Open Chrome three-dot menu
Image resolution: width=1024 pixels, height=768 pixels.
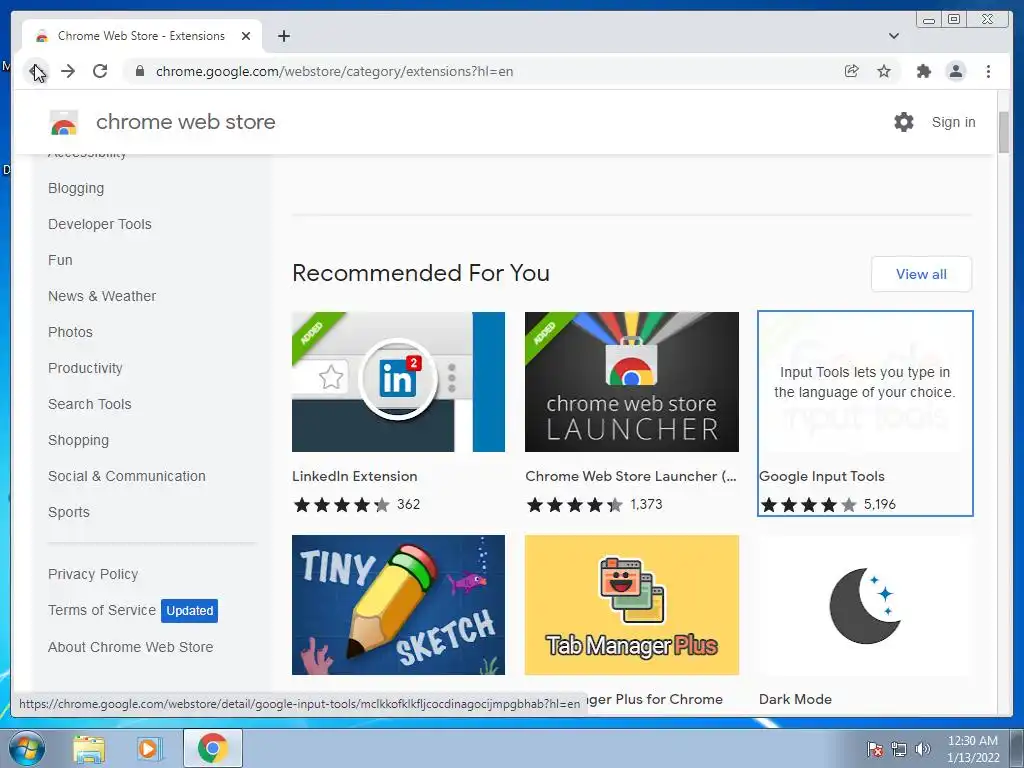coord(988,71)
